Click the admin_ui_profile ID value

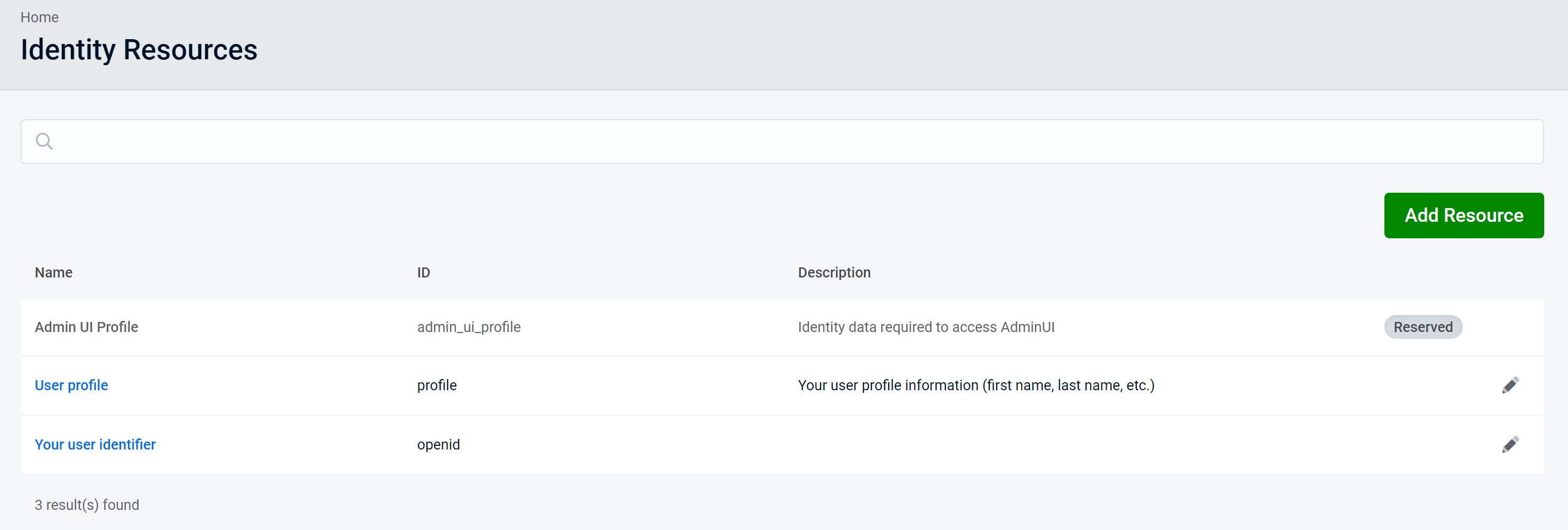[x=469, y=327]
